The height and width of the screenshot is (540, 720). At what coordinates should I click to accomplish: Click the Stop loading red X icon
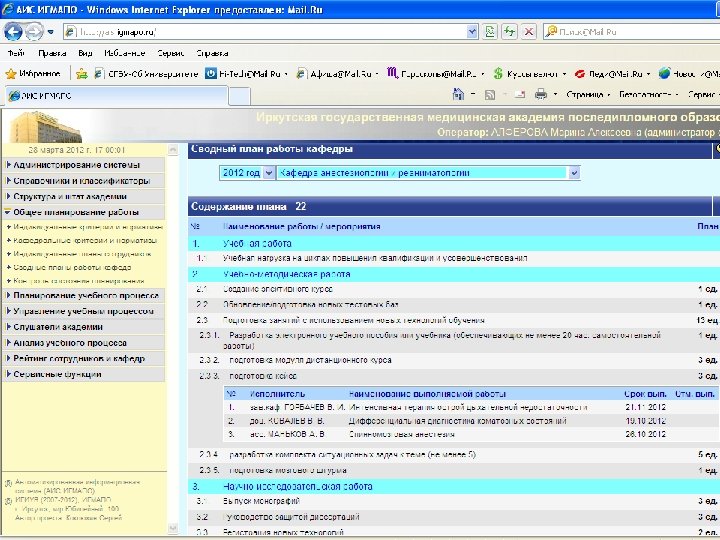[529, 32]
